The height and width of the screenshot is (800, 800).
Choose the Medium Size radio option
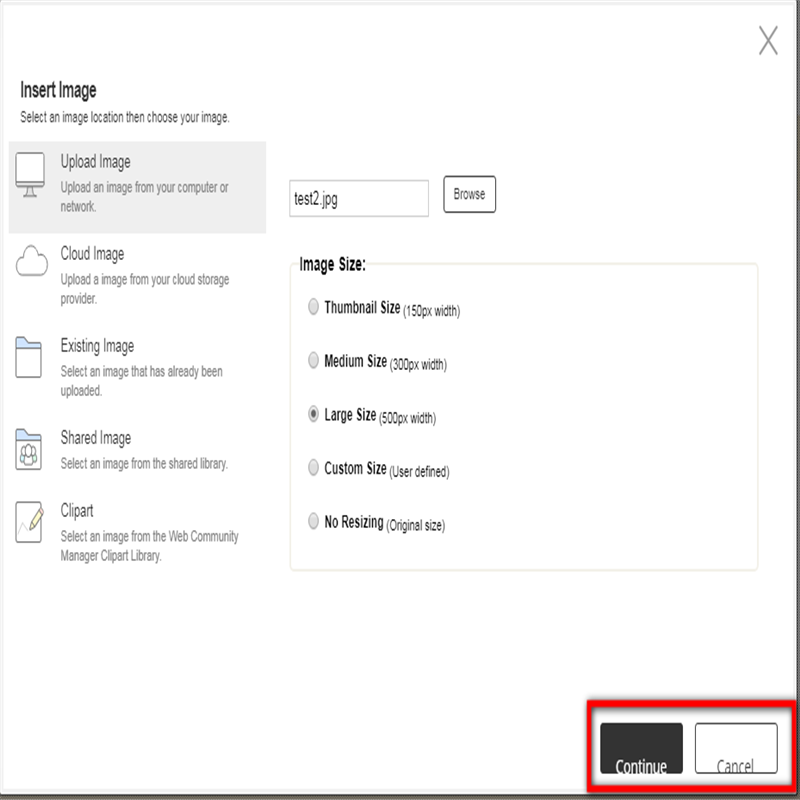tap(314, 361)
